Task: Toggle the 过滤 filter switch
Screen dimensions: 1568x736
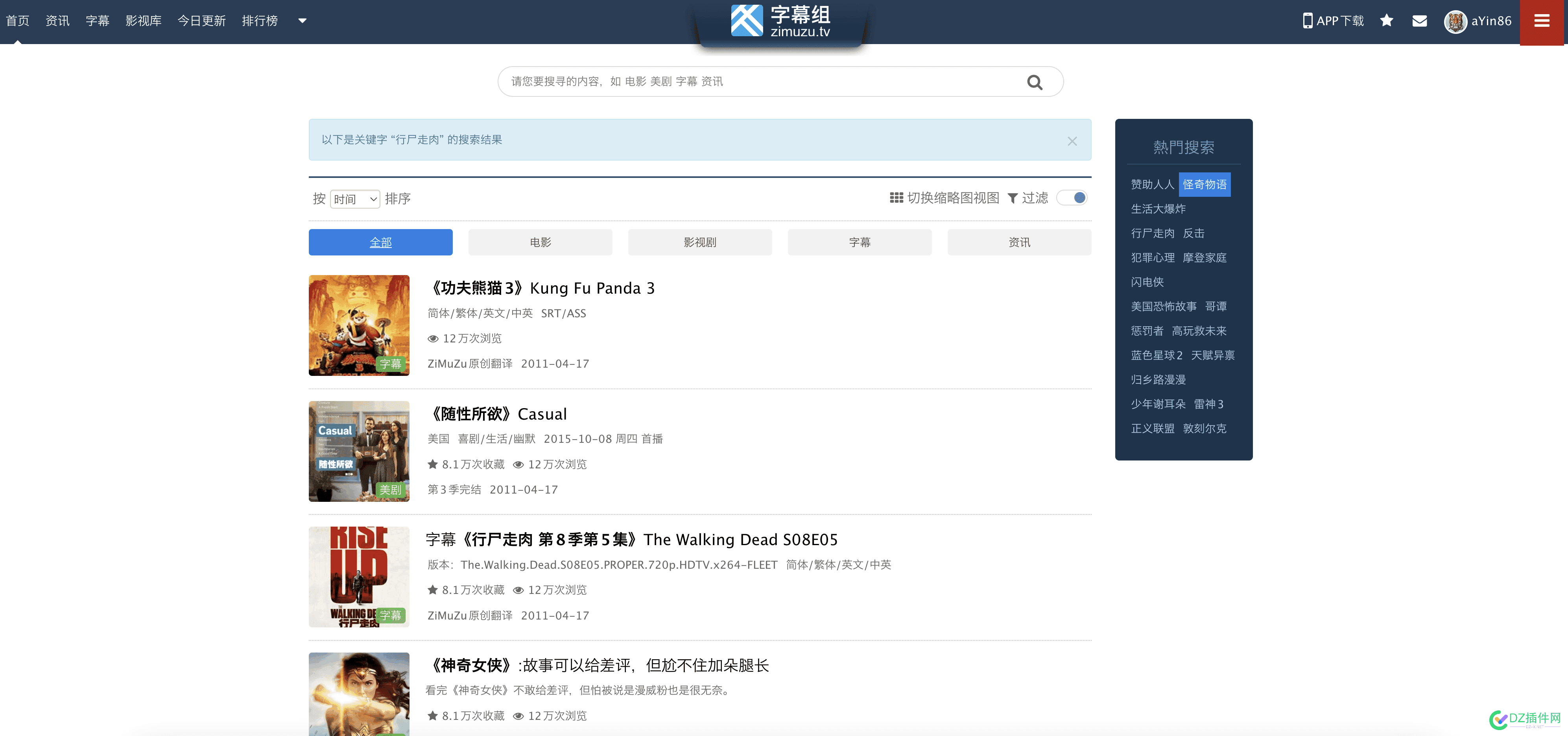Action: click(1072, 198)
